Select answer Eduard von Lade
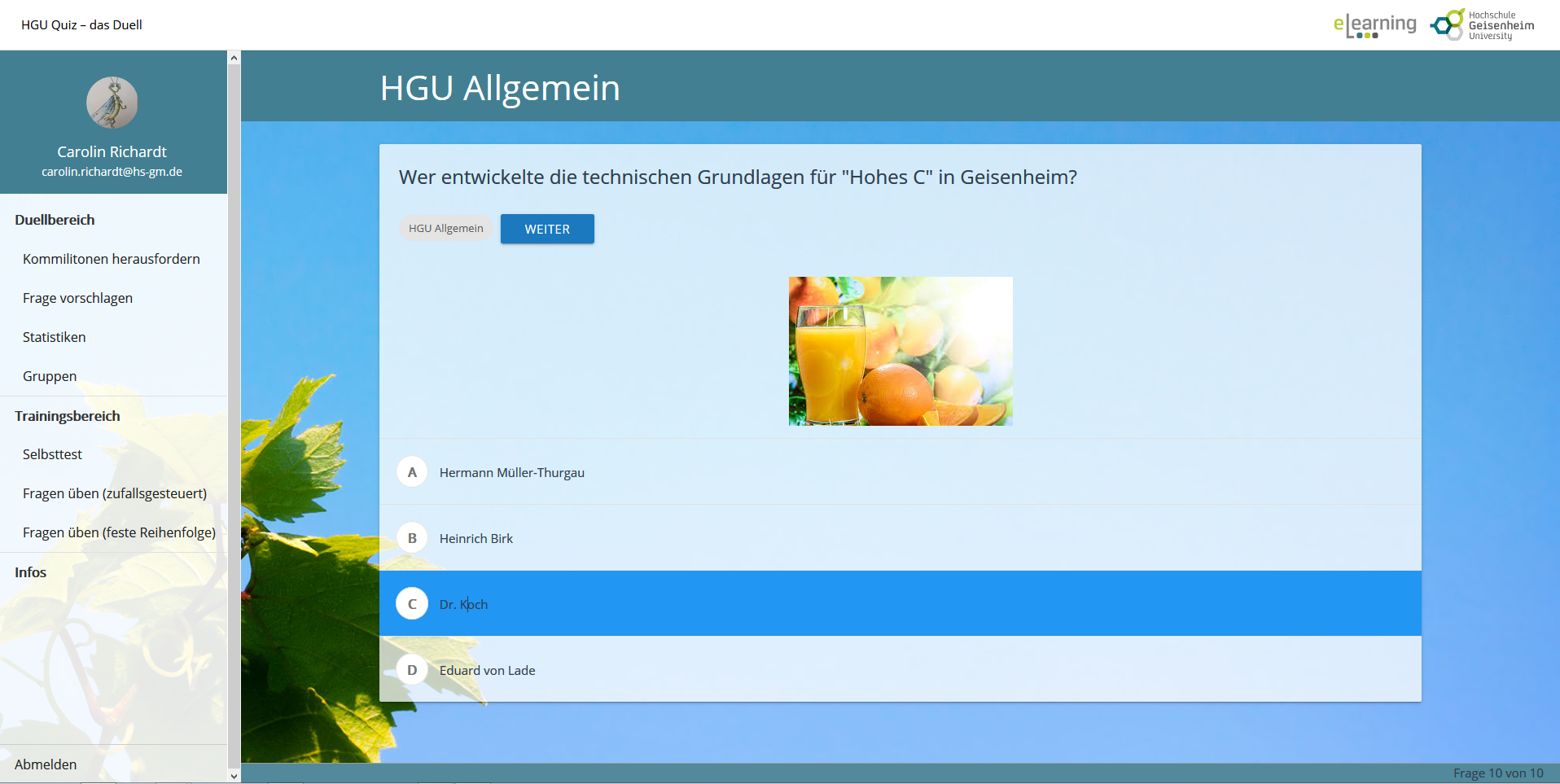Screen dimensions: 1560x784 [487, 670]
